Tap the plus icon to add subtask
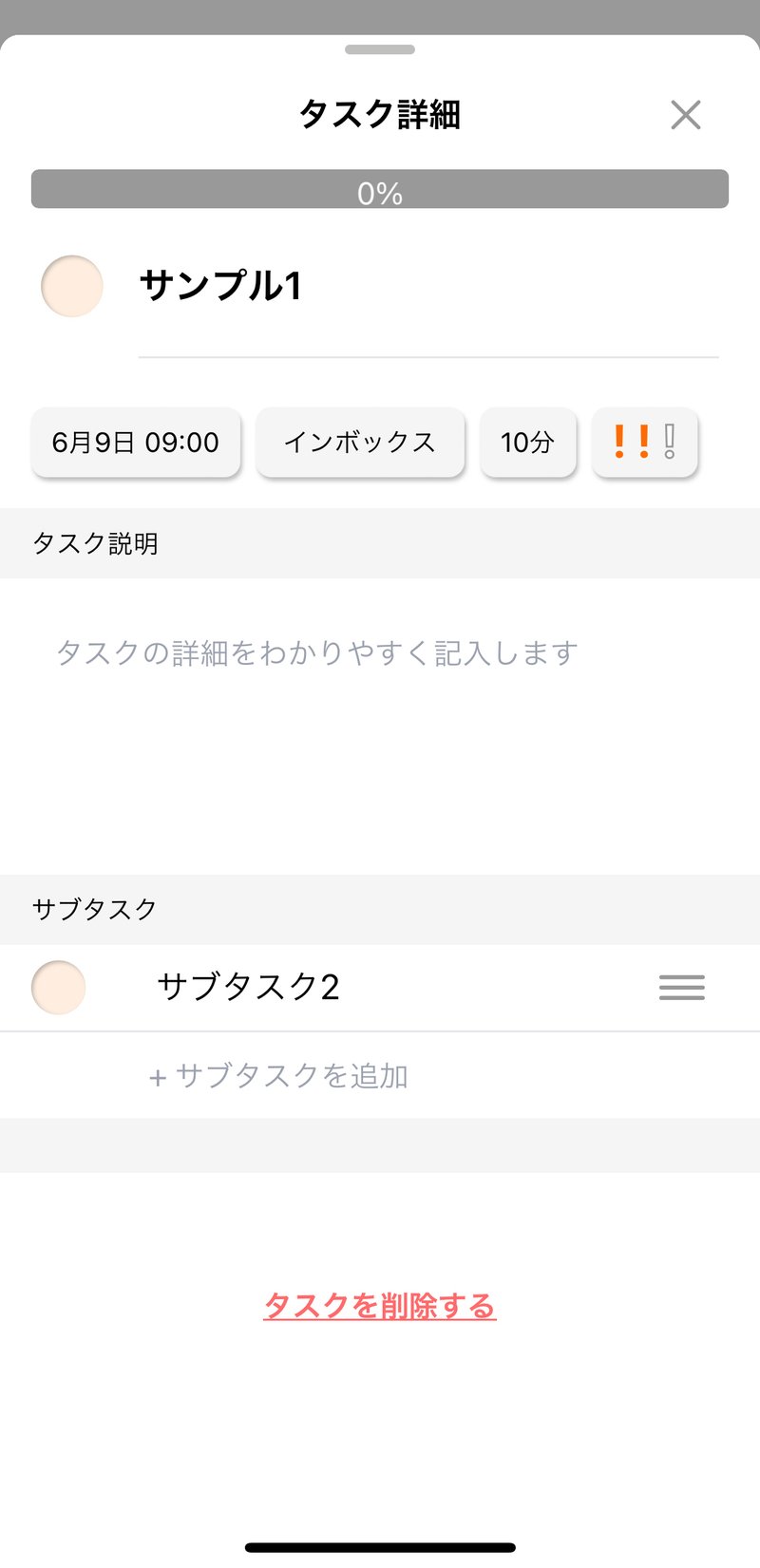760x1568 pixels. pos(158,1077)
